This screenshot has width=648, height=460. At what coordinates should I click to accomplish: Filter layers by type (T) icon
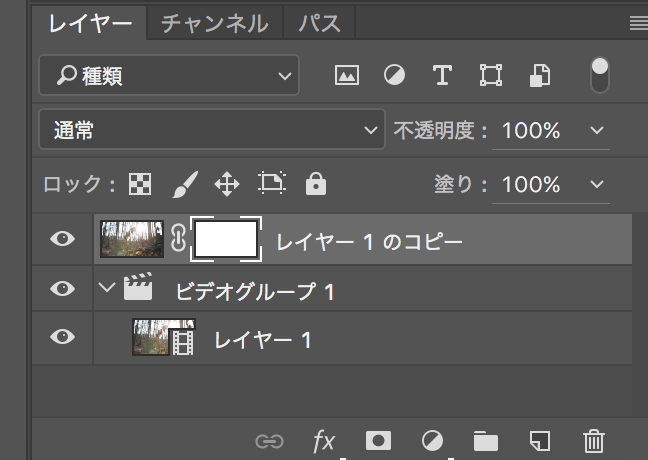[442, 75]
